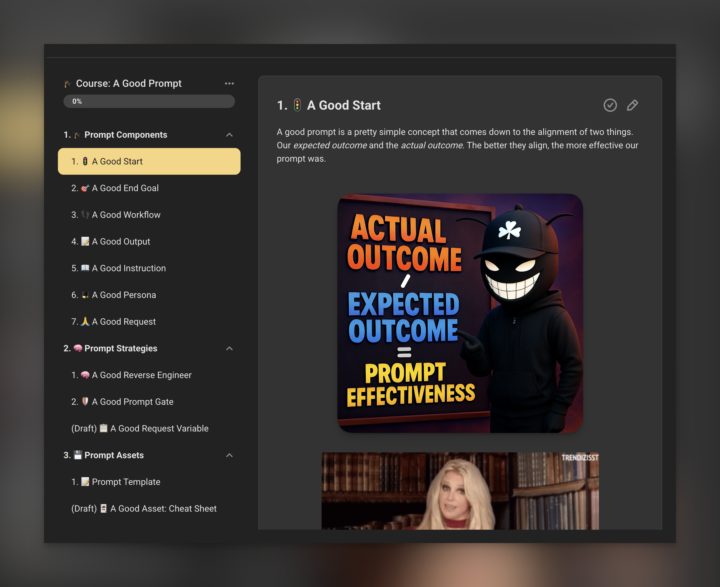The height and width of the screenshot is (587, 720).
Task: Click the top hat icon of A Good Persona
Action: [x=85, y=295]
